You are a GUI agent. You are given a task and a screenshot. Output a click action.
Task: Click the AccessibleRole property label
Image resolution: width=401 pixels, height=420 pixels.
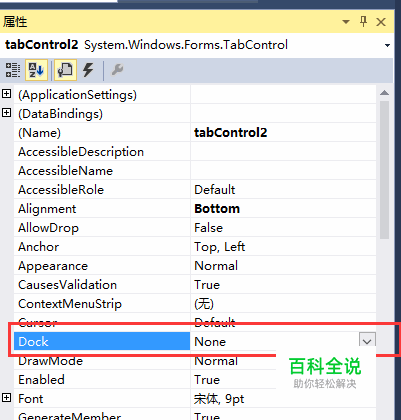click(61, 190)
